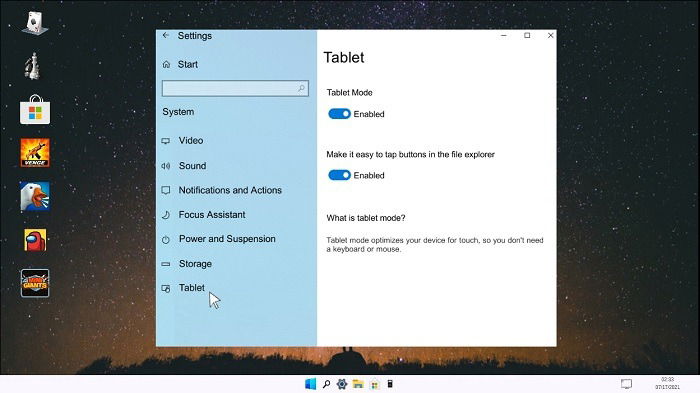Click the moon icon beside Focus Assistant
The width and height of the screenshot is (700, 393).
pos(166,215)
